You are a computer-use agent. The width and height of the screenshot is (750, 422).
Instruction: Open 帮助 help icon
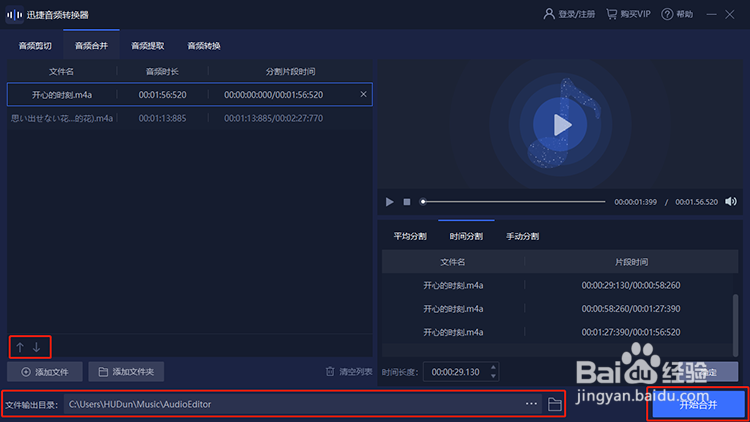[x=677, y=14]
